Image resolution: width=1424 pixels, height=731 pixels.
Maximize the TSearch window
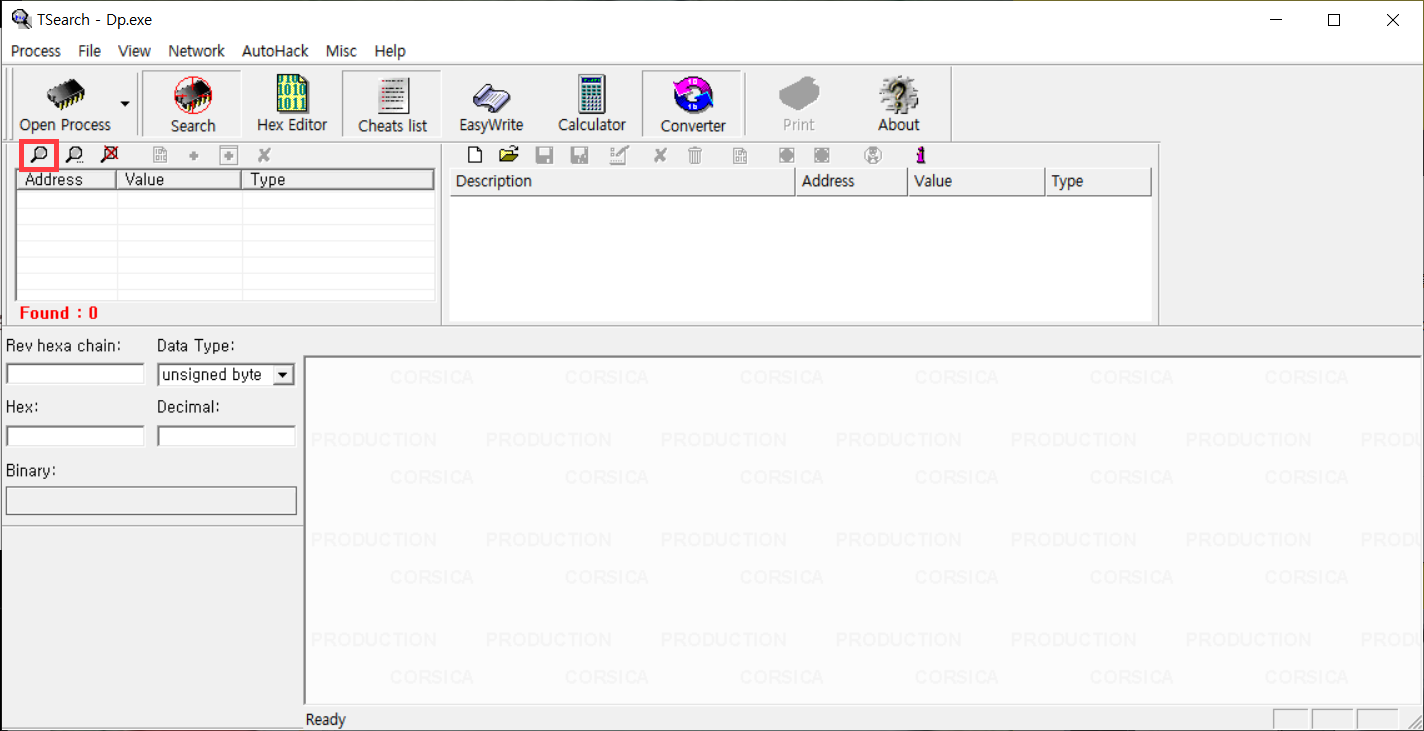1333,20
